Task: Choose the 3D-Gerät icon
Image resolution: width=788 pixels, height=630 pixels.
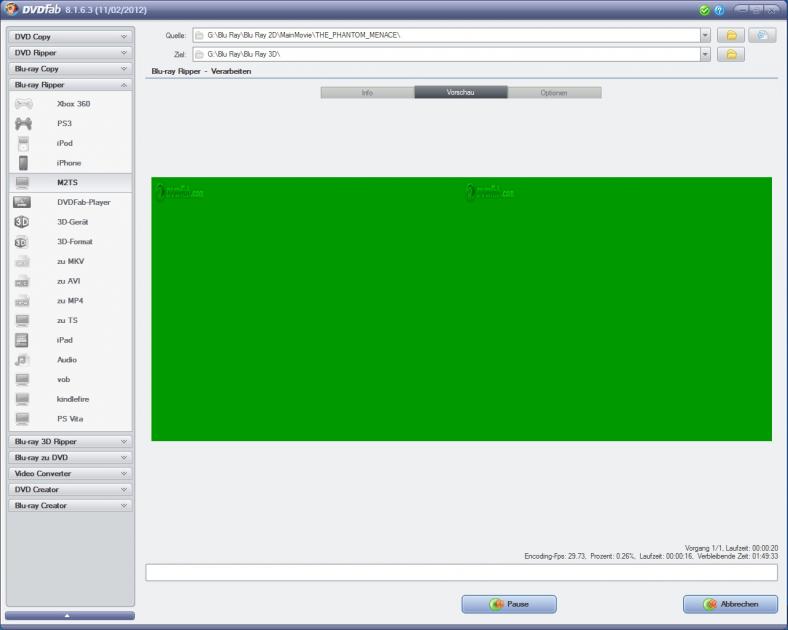Action: pos(22,222)
